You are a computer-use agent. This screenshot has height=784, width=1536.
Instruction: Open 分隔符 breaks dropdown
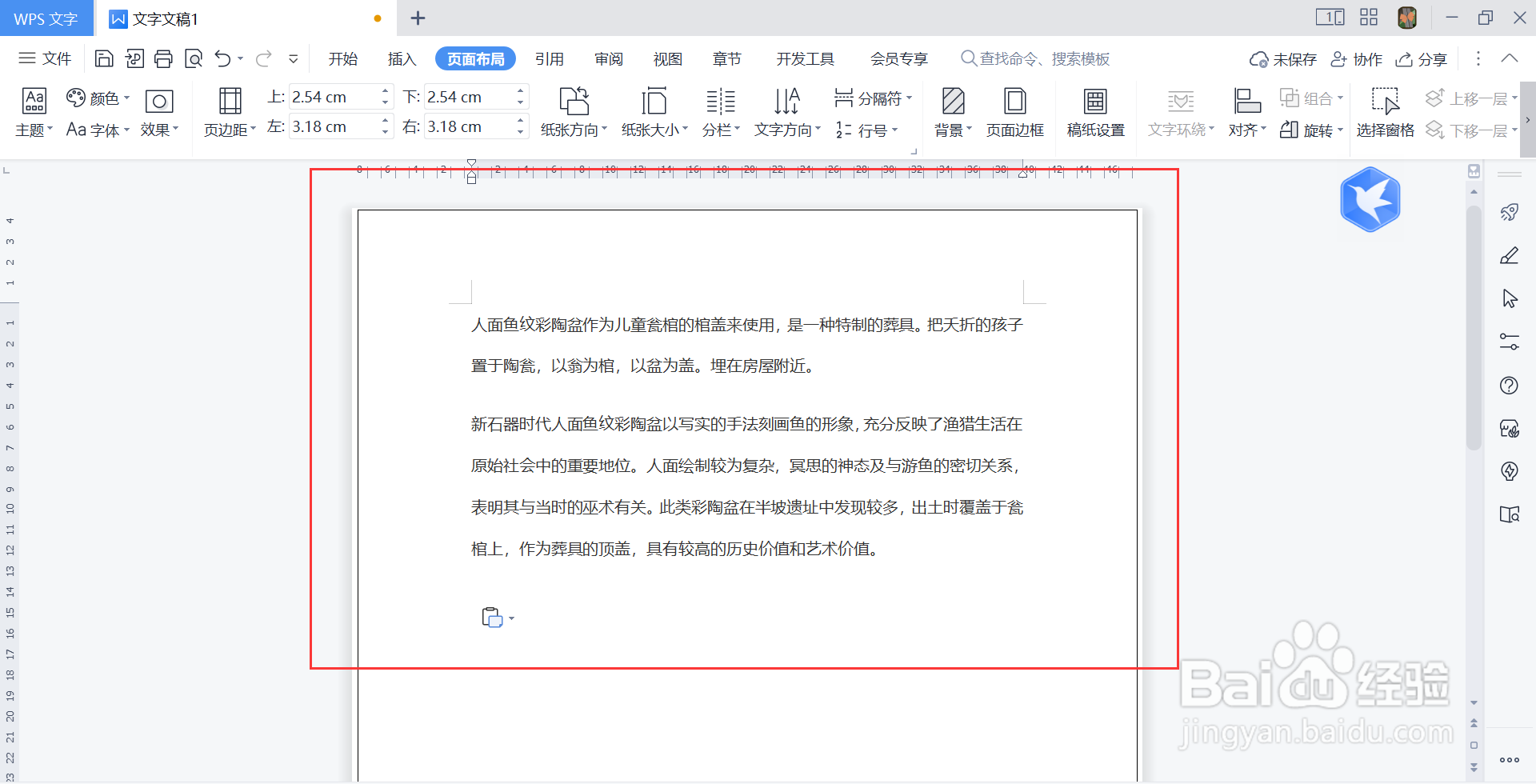873,98
